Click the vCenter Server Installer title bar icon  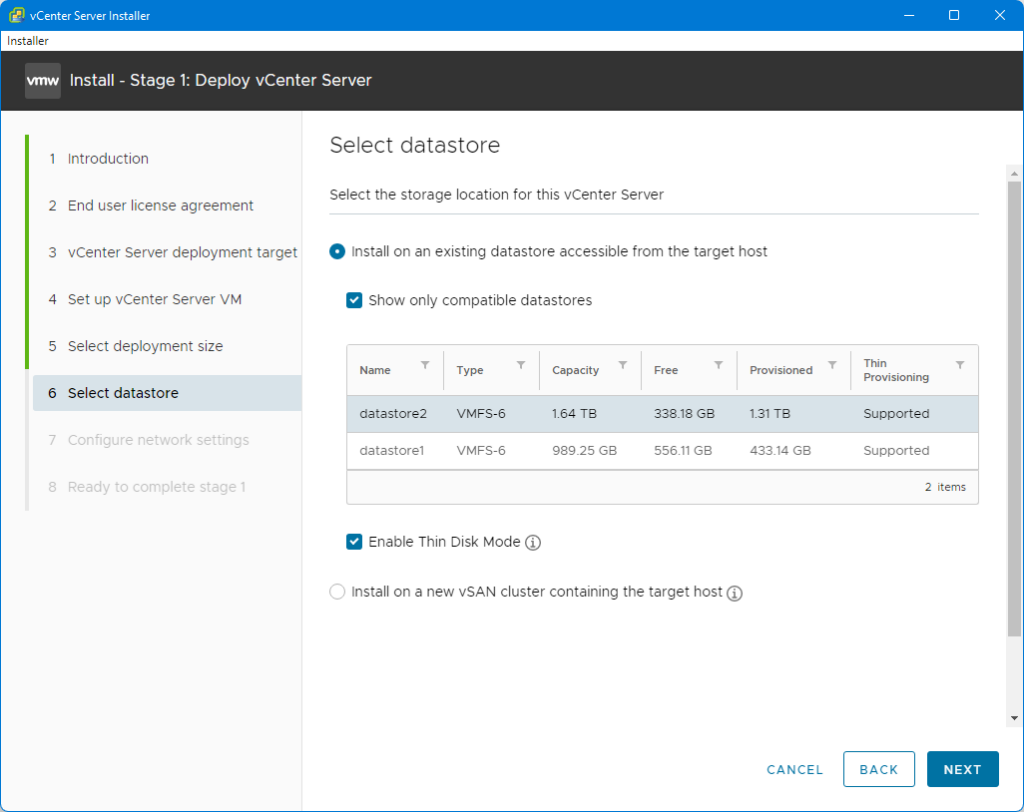[x=16, y=15]
